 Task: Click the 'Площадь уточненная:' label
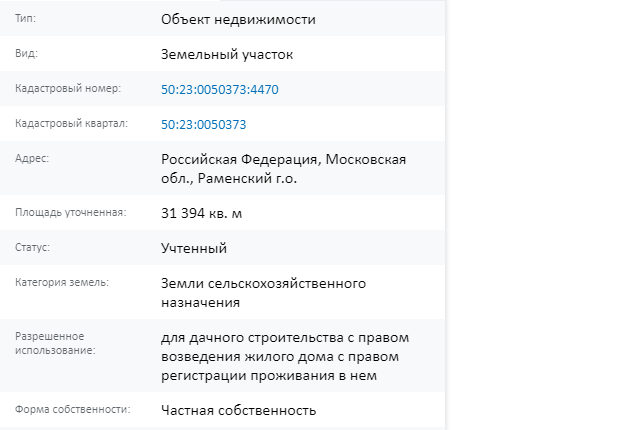coord(71,212)
